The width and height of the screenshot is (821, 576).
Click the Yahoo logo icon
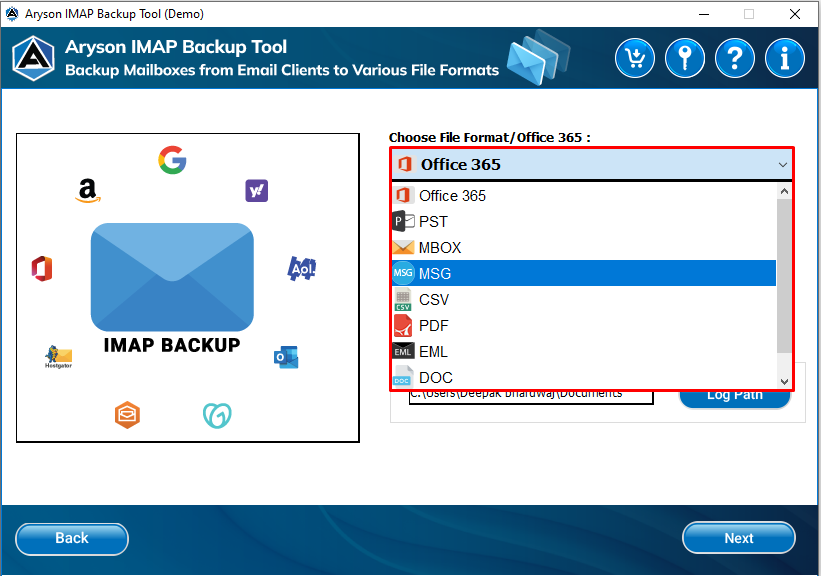257,191
